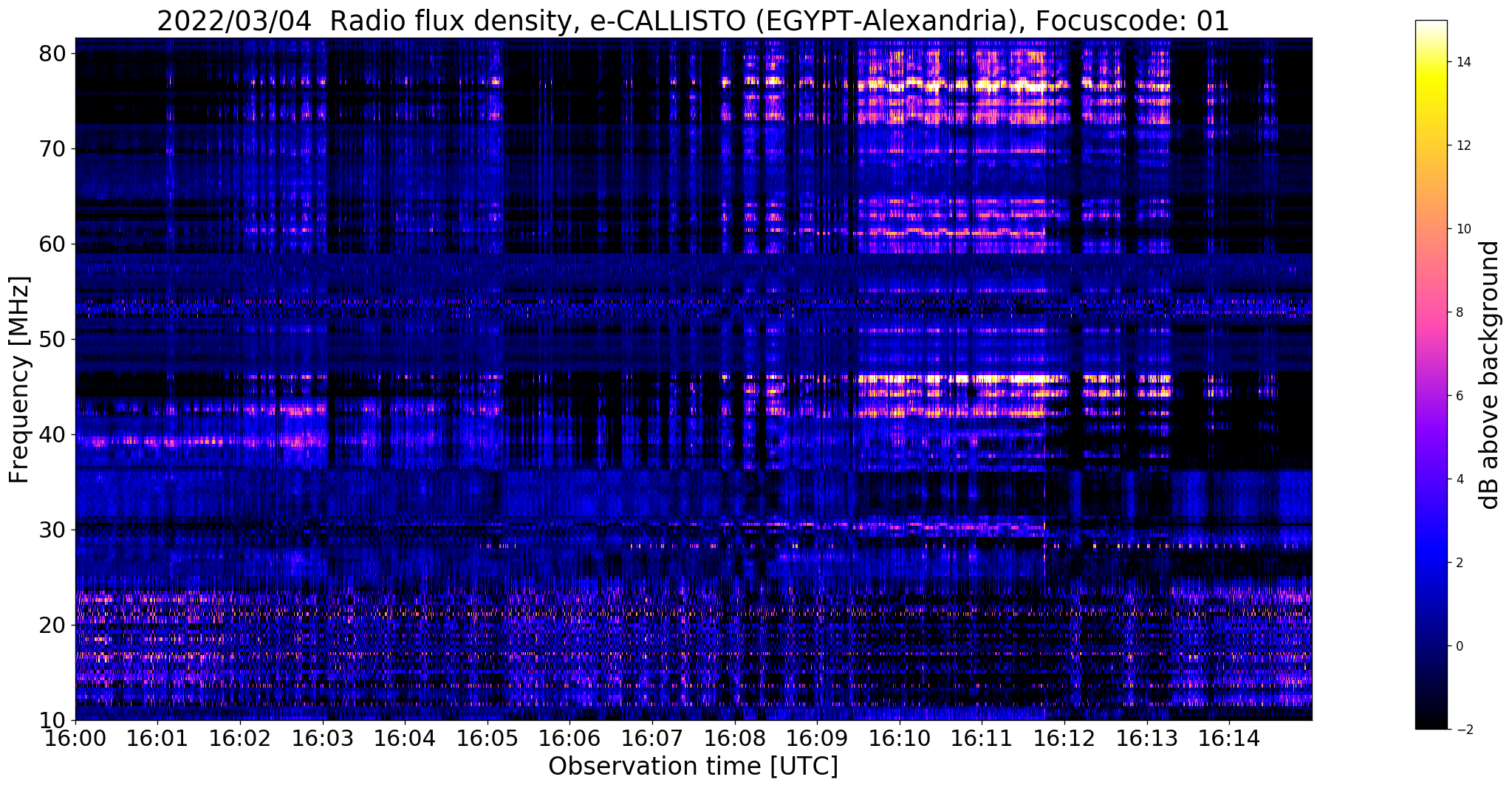Click the colorbar tick label 6
Screen dimensions: 1512x788
1459,396
